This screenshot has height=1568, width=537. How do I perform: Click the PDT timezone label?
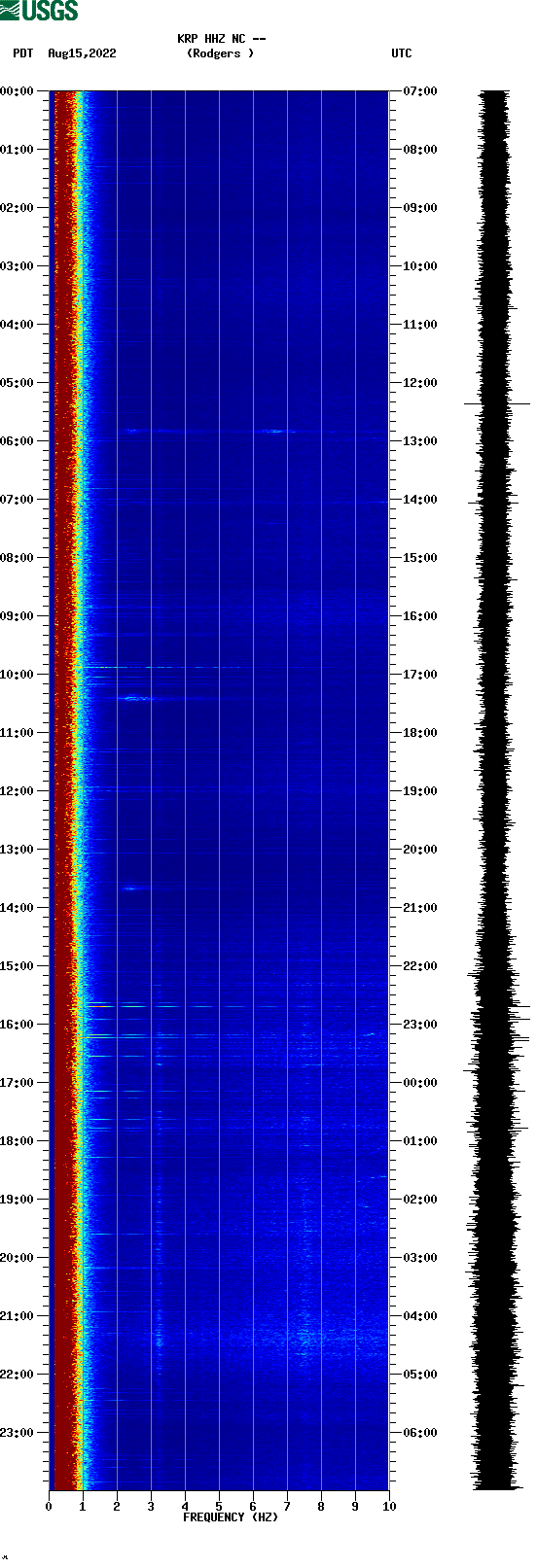23,53
